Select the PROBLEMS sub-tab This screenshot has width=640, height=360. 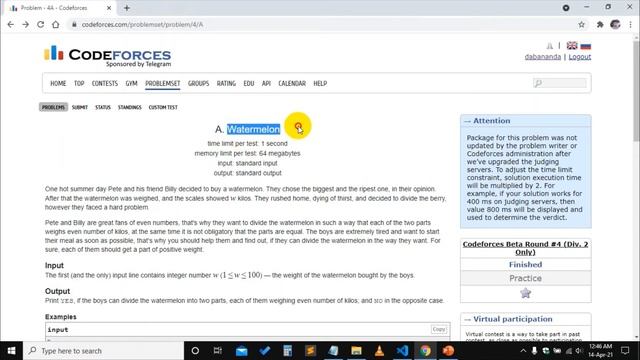click(x=53, y=107)
